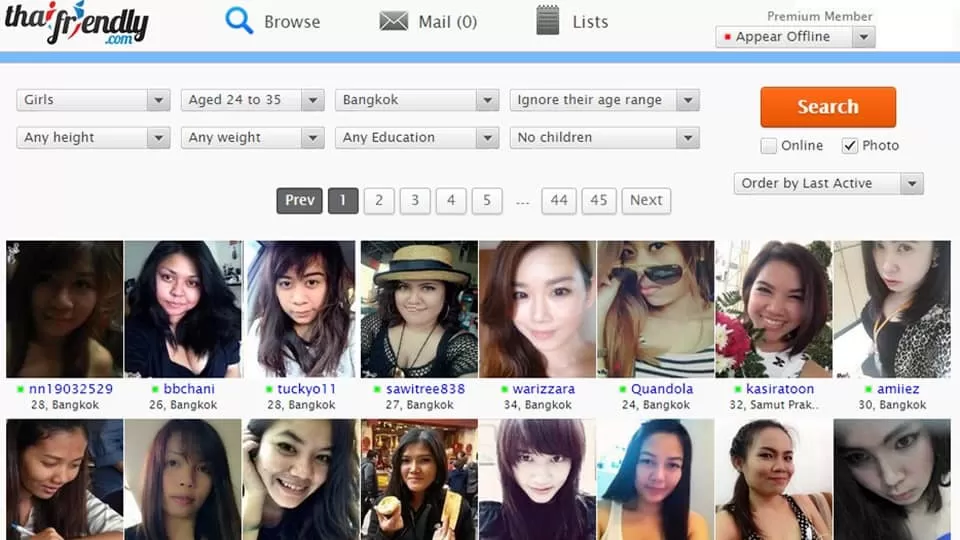Open the warizzara profile photo thumbnail
This screenshot has width=960, height=540.
pyautogui.click(x=537, y=309)
